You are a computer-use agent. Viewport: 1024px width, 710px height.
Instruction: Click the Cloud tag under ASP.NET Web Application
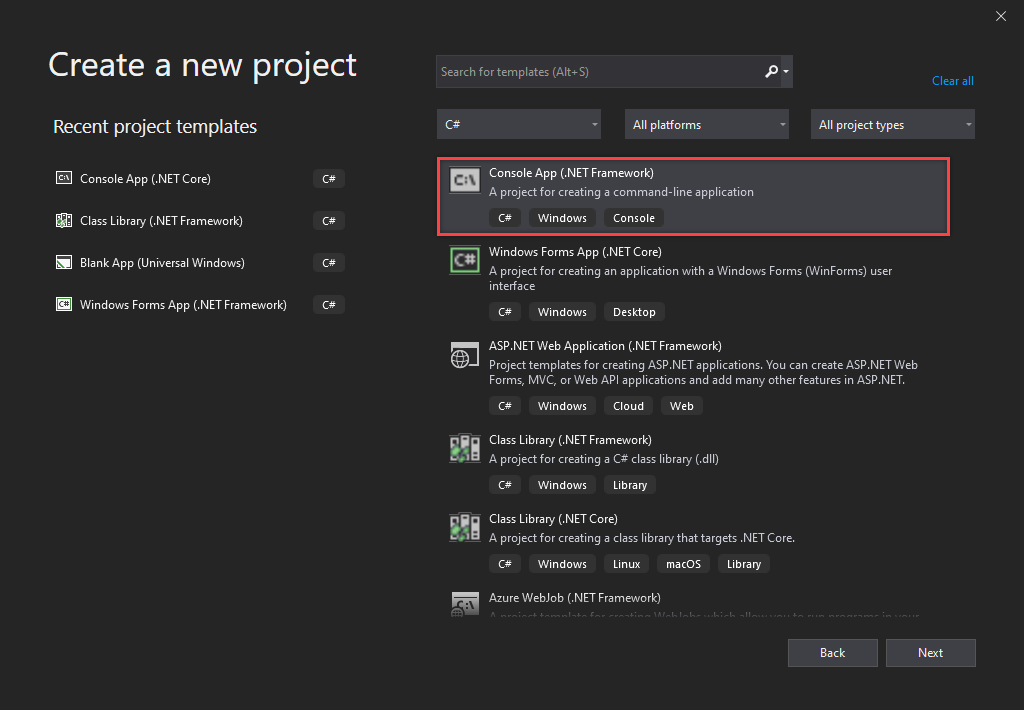(628, 406)
